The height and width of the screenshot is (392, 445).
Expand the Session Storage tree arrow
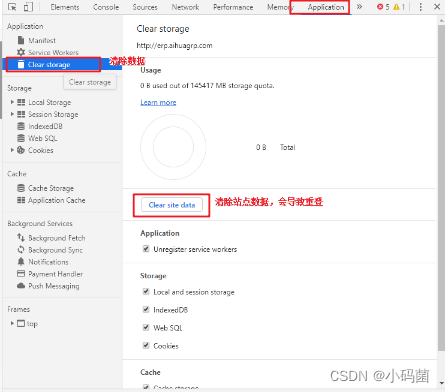12,114
